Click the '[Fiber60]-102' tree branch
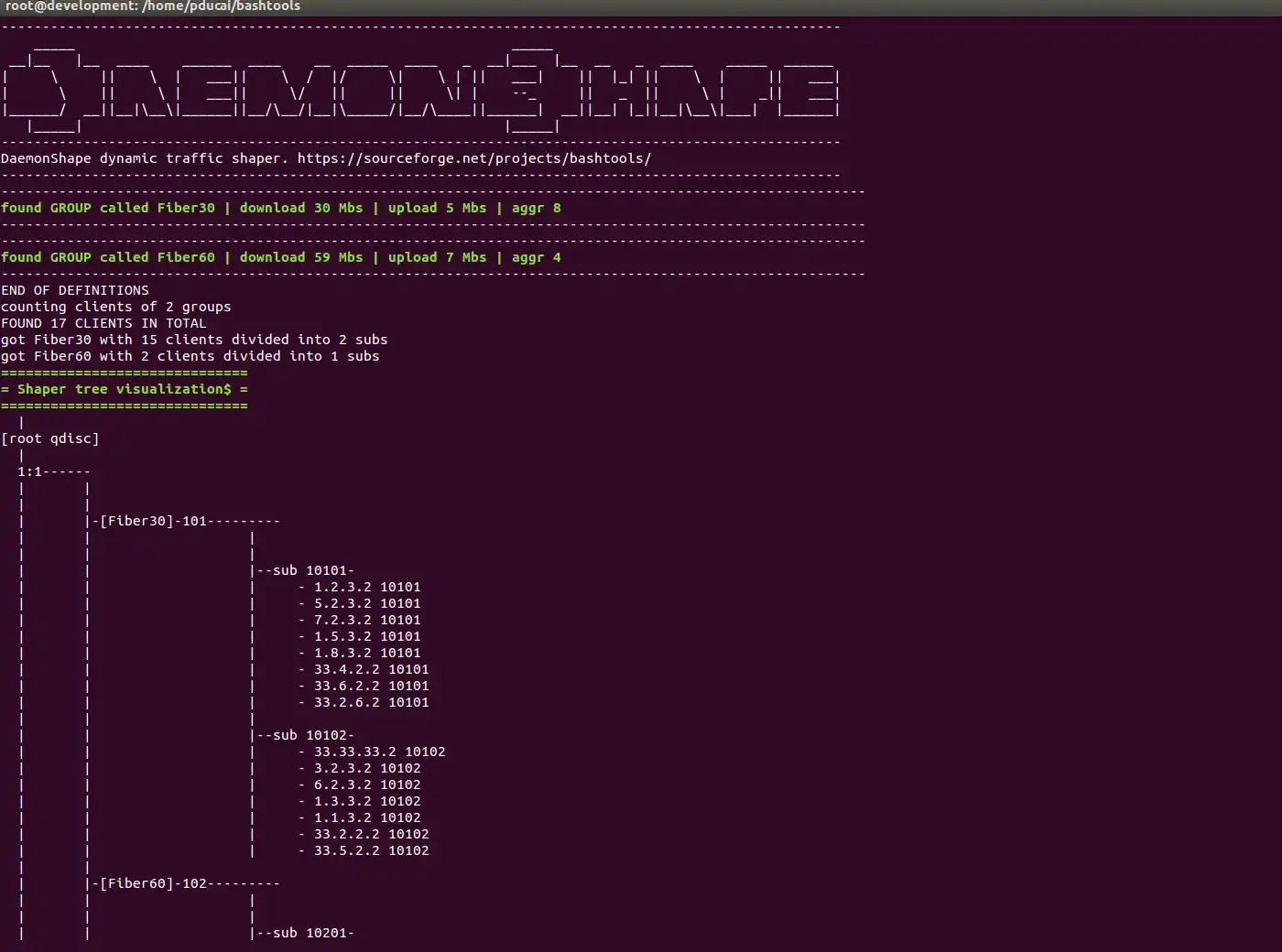The image size is (1282, 952). (x=153, y=883)
